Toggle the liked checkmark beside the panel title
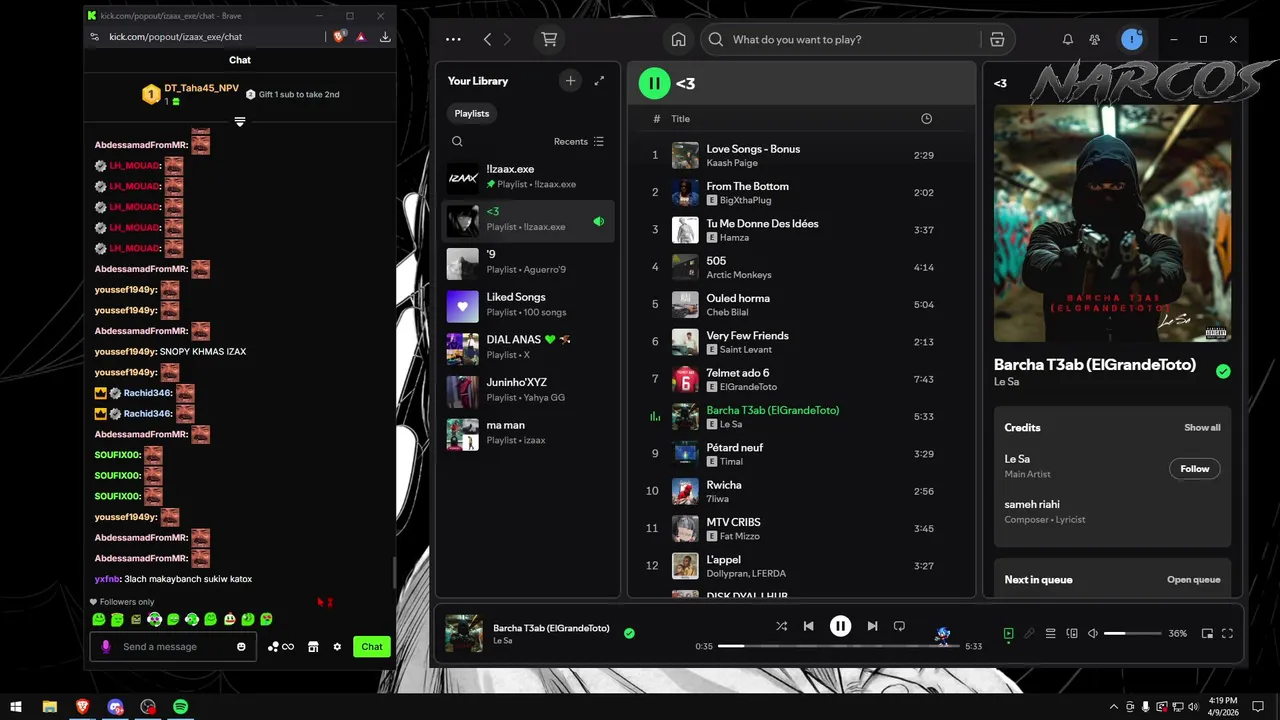1280x720 pixels. 1223,371
